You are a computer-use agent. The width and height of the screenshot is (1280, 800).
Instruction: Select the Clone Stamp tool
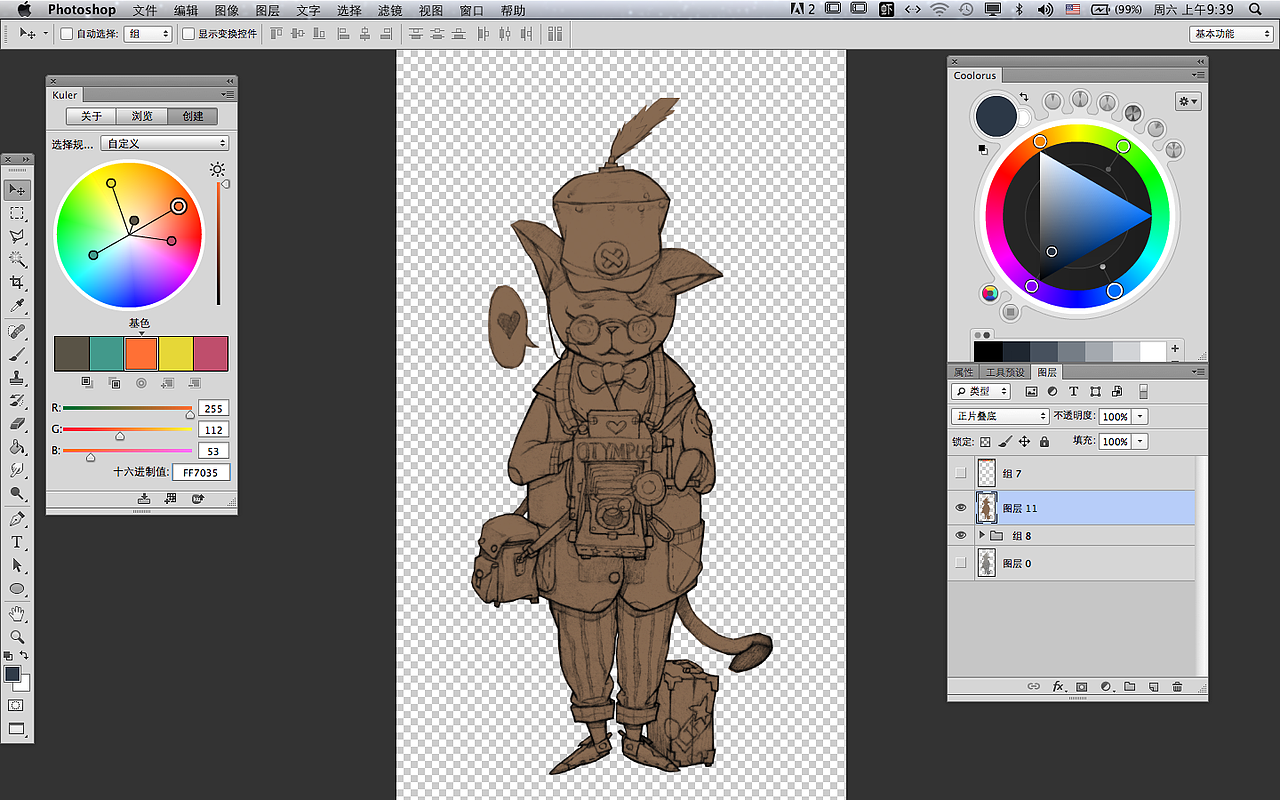pos(17,378)
